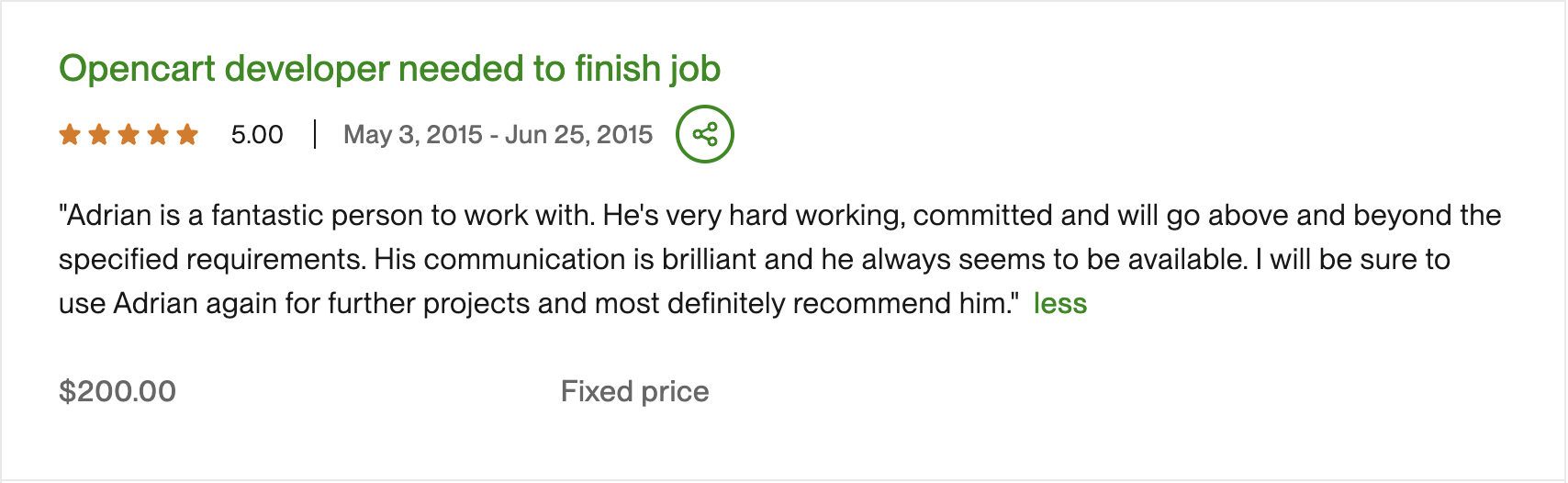Click the end date "Jun 25, 2015"

[578, 135]
